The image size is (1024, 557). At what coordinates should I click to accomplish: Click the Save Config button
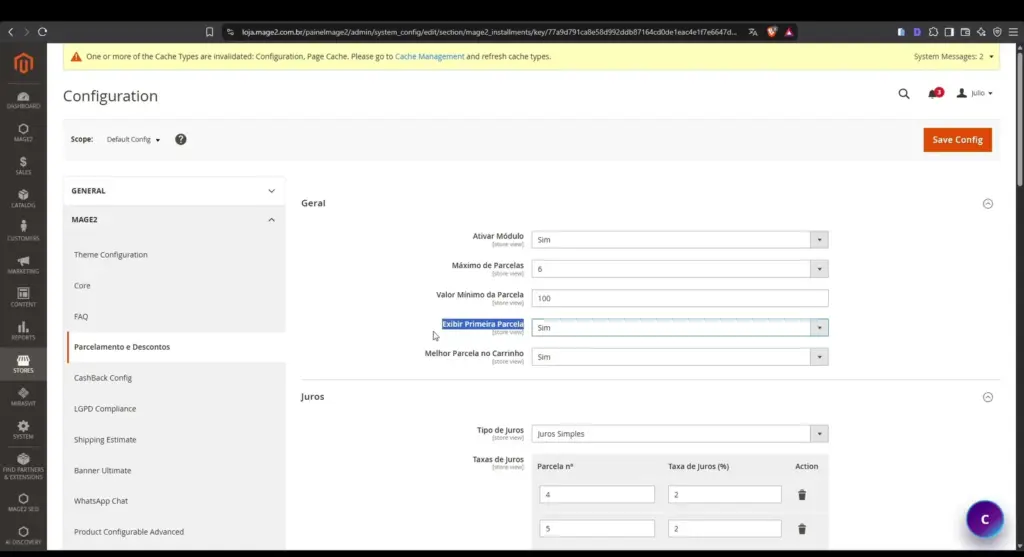point(957,140)
